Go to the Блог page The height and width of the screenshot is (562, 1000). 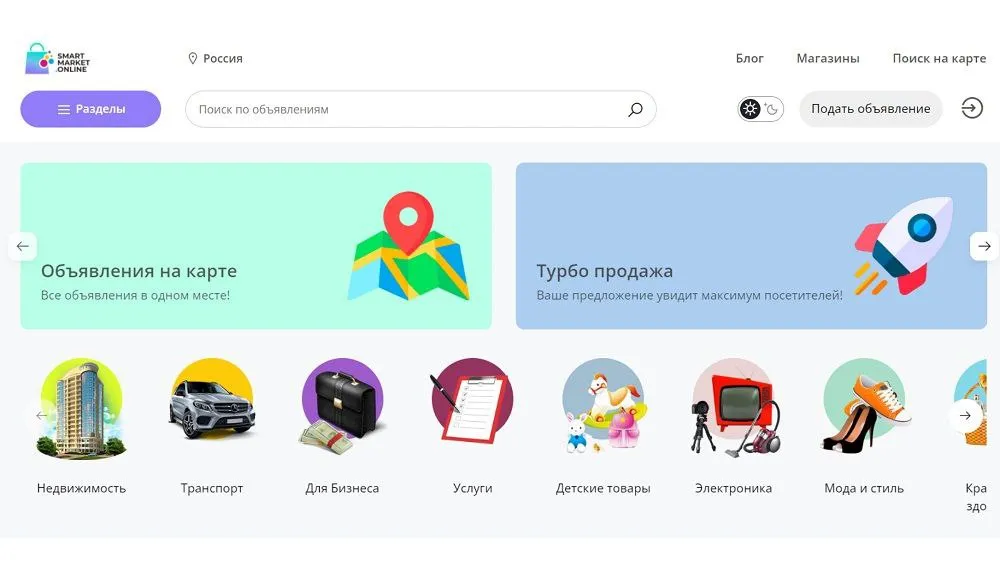(x=749, y=58)
